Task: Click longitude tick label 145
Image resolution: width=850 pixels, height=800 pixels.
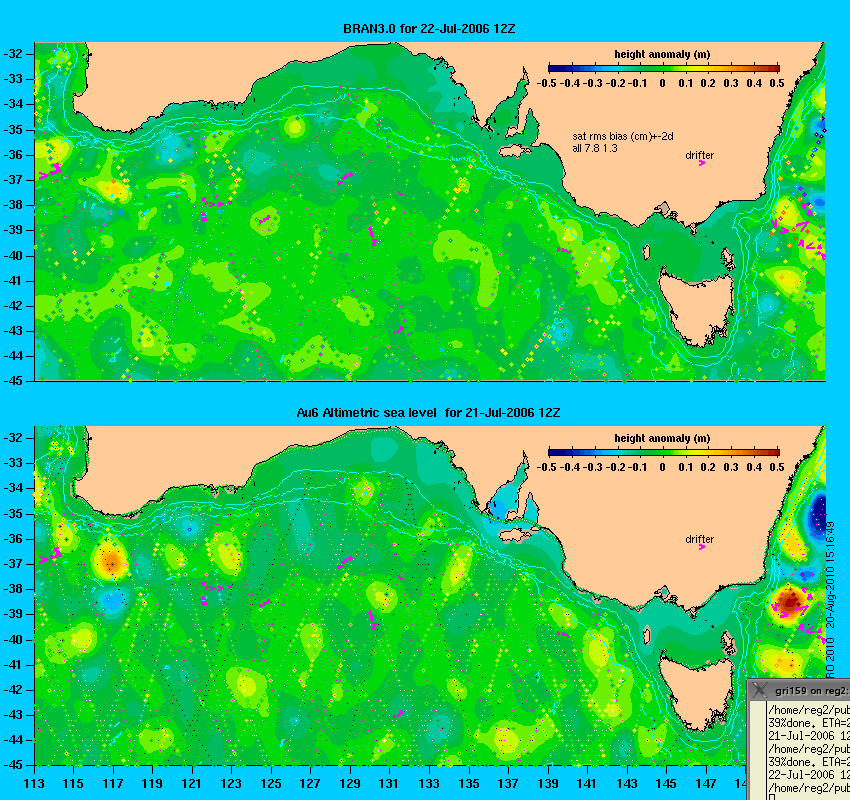Action: [667, 784]
